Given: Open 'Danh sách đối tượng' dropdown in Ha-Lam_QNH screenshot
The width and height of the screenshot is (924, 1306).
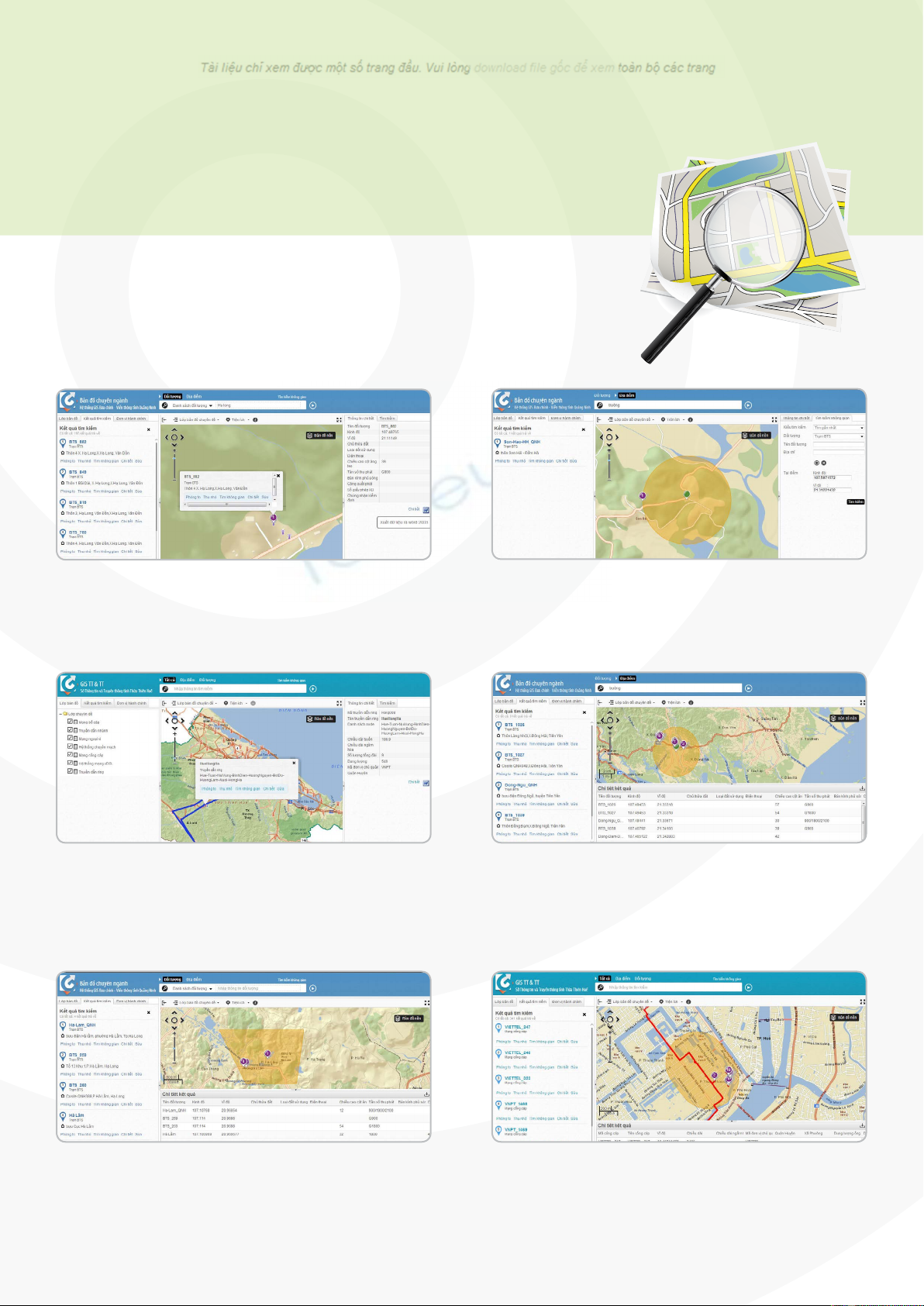Looking at the screenshot, I should click(x=192, y=988).
